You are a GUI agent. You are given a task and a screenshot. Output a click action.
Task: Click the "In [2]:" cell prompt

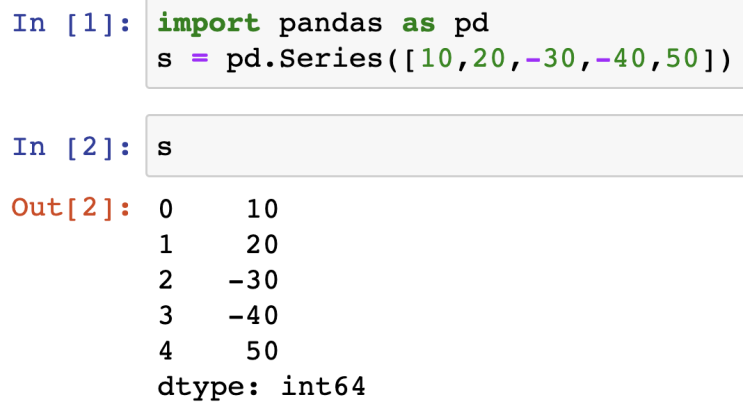(72, 147)
